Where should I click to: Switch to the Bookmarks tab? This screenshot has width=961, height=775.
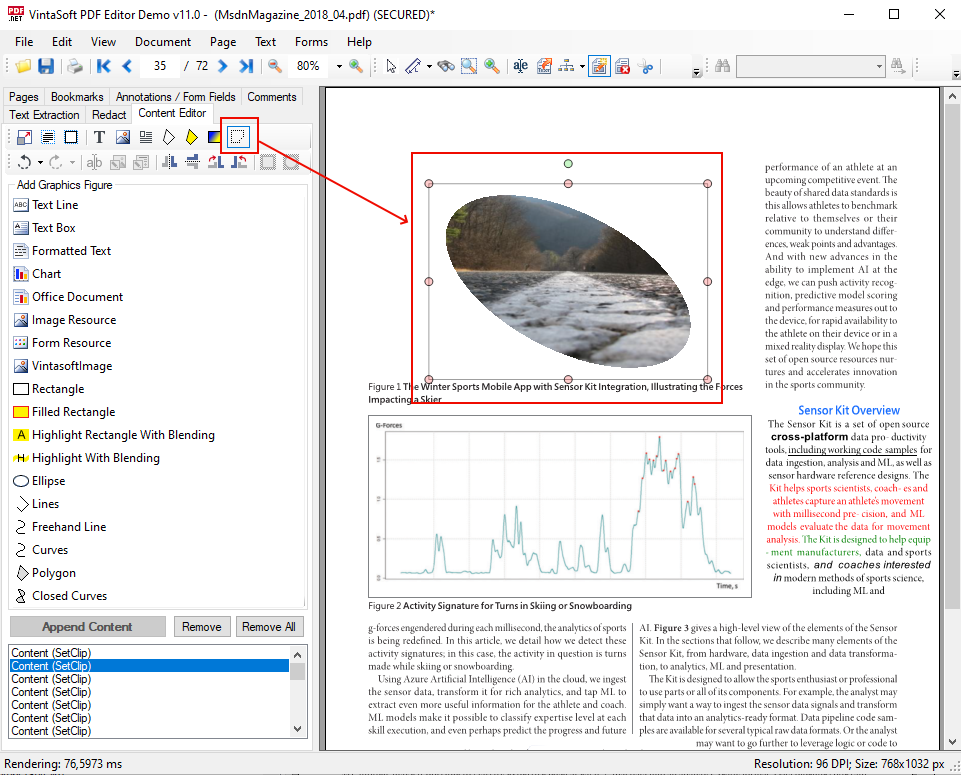pyautogui.click(x=77, y=97)
